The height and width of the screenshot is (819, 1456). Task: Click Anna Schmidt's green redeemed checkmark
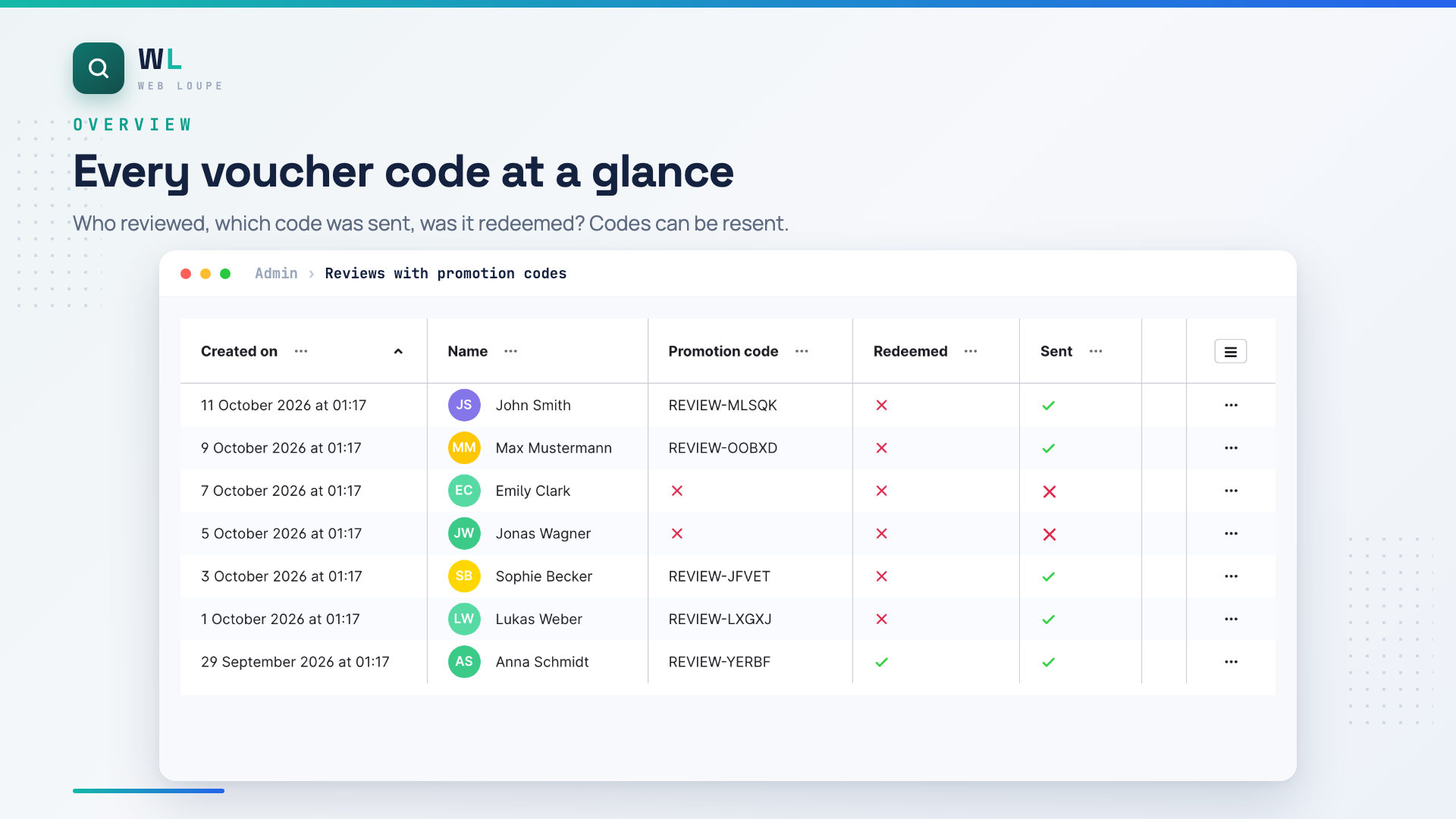[x=881, y=662]
